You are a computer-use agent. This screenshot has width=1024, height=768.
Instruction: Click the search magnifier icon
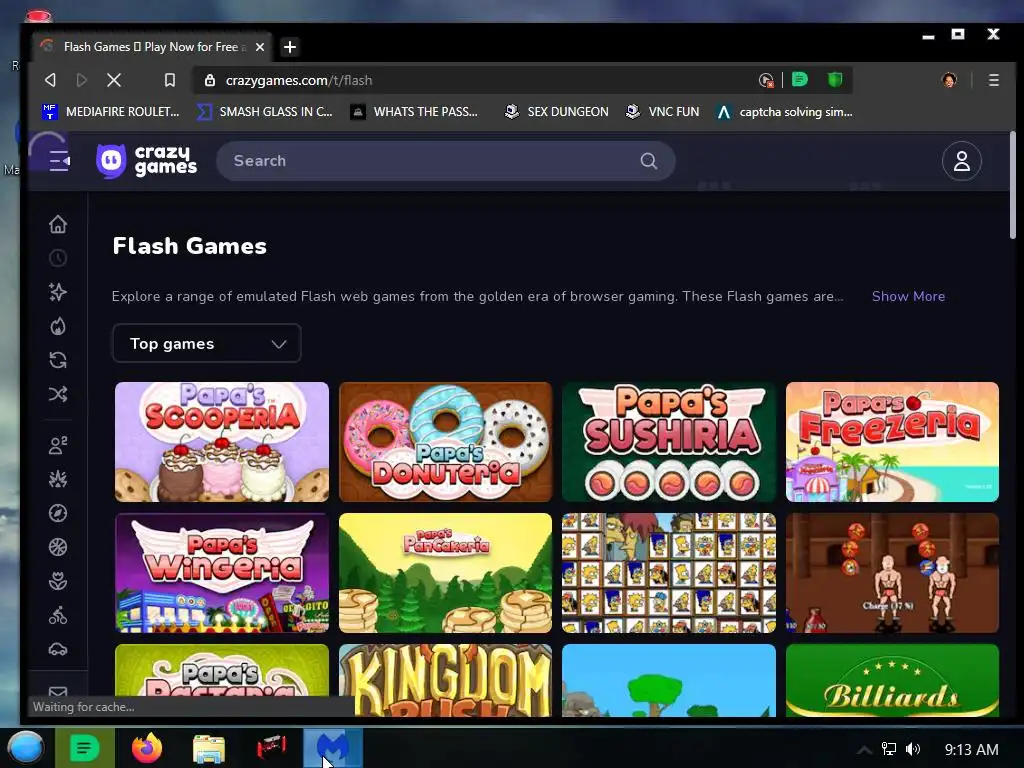[648, 161]
